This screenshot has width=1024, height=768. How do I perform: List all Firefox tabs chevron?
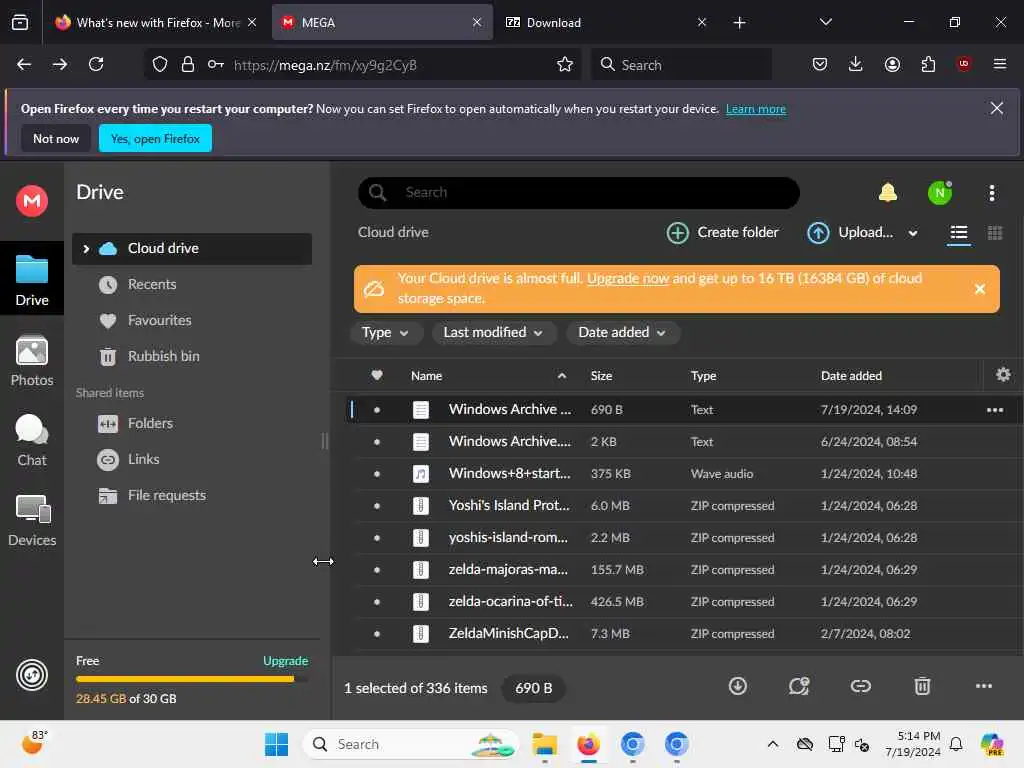(825, 22)
